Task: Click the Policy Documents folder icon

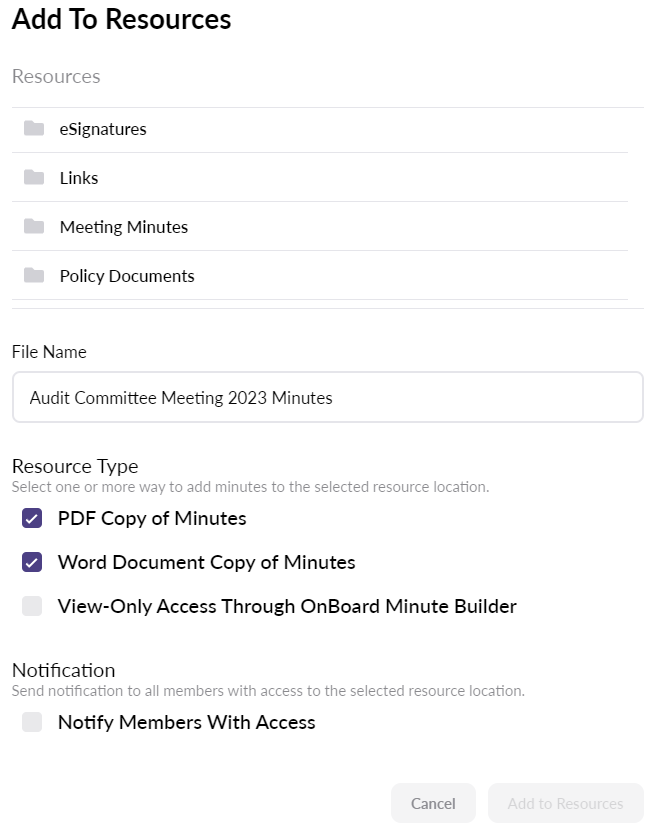Action: click(x=34, y=276)
